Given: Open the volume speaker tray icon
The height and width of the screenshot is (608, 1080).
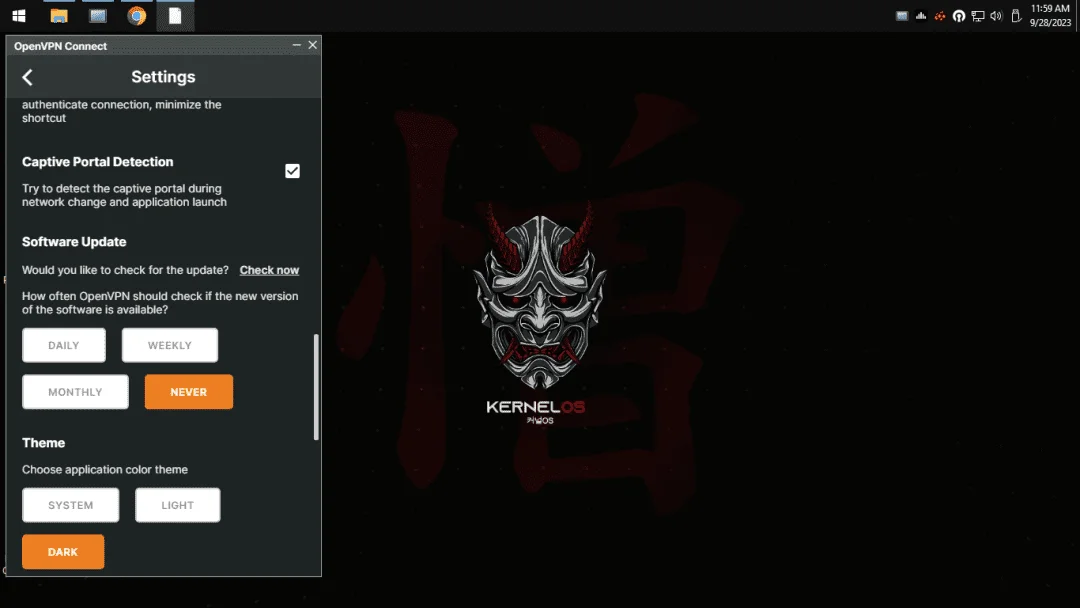Looking at the screenshot, I should (996, 16).
